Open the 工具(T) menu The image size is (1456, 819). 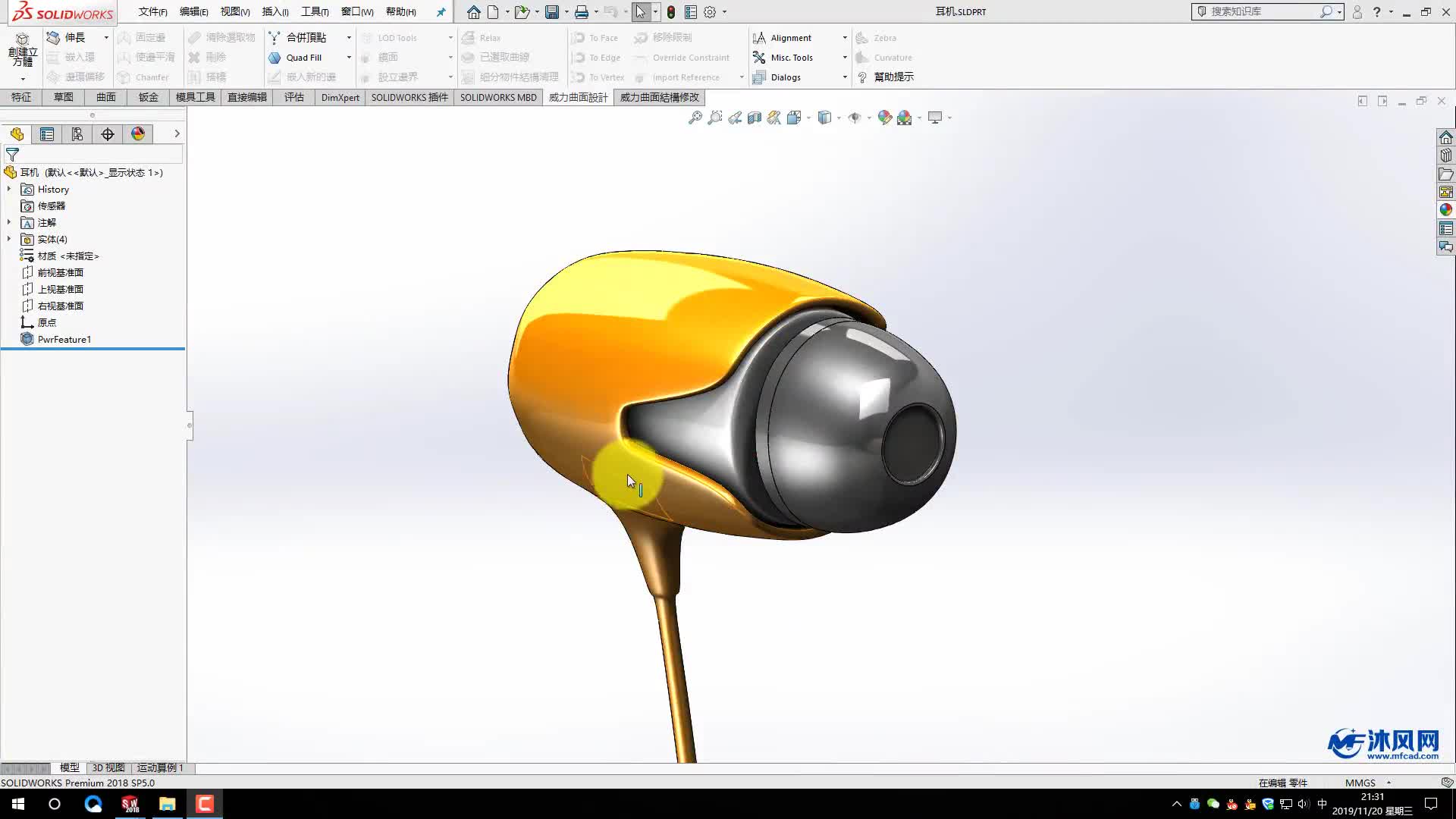315,11
